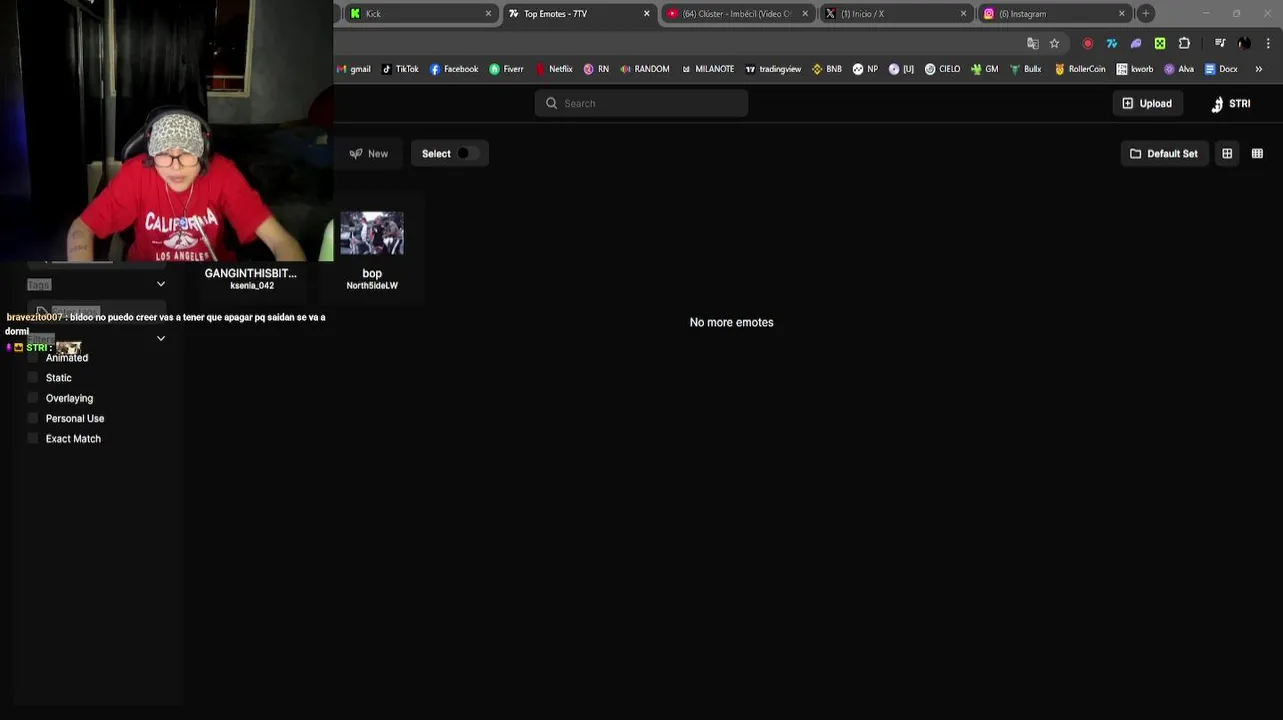This screenshot has height=720, width=1283.
Task: Open the RollerCoin bookmark
Action: pyautogui.click(x=1080, y=69)
